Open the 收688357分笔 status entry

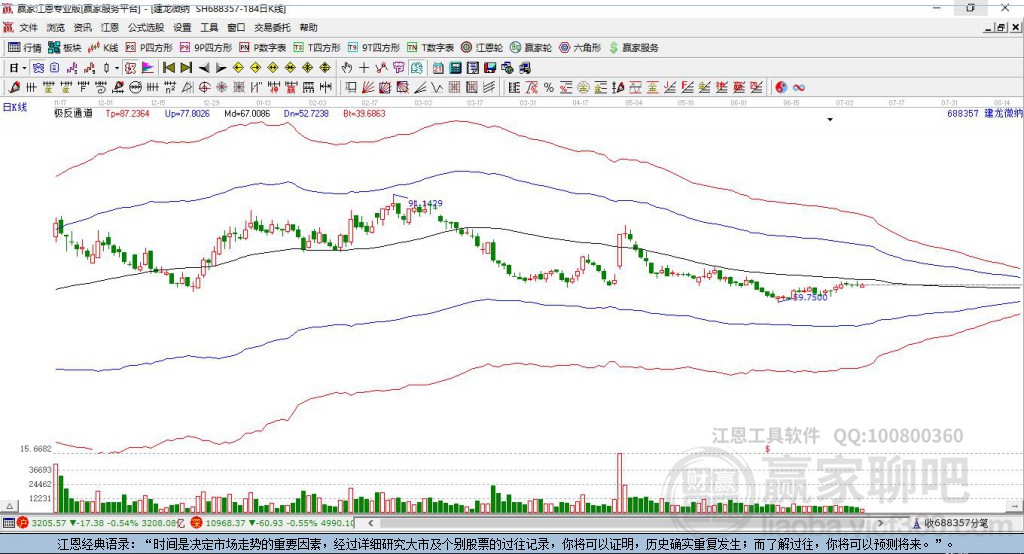click(950, 523)
